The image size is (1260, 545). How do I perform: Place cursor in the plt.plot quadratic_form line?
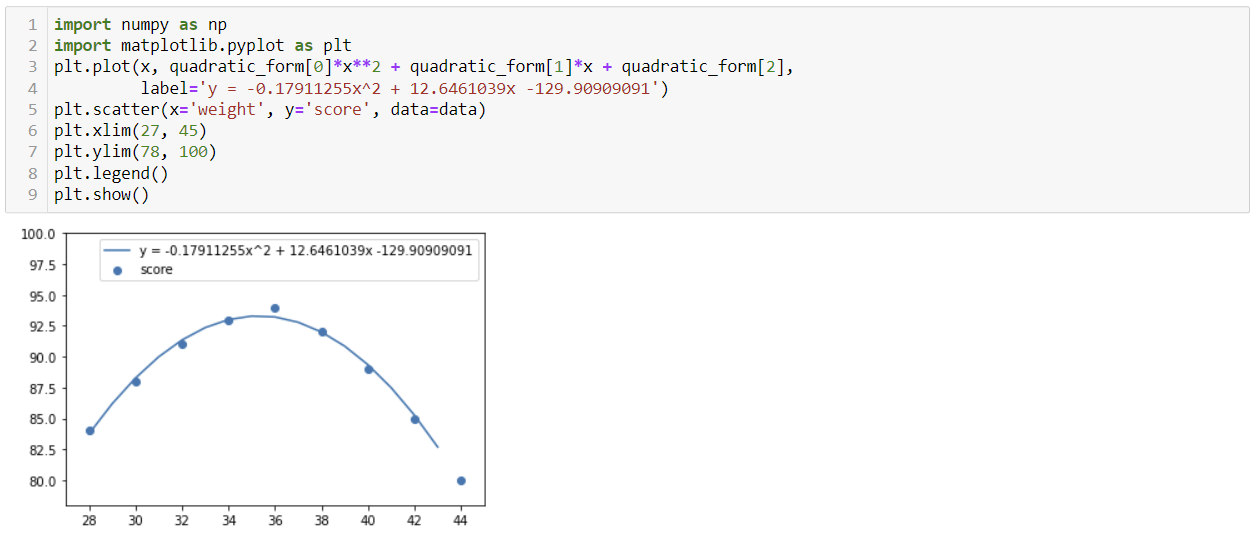426,67
